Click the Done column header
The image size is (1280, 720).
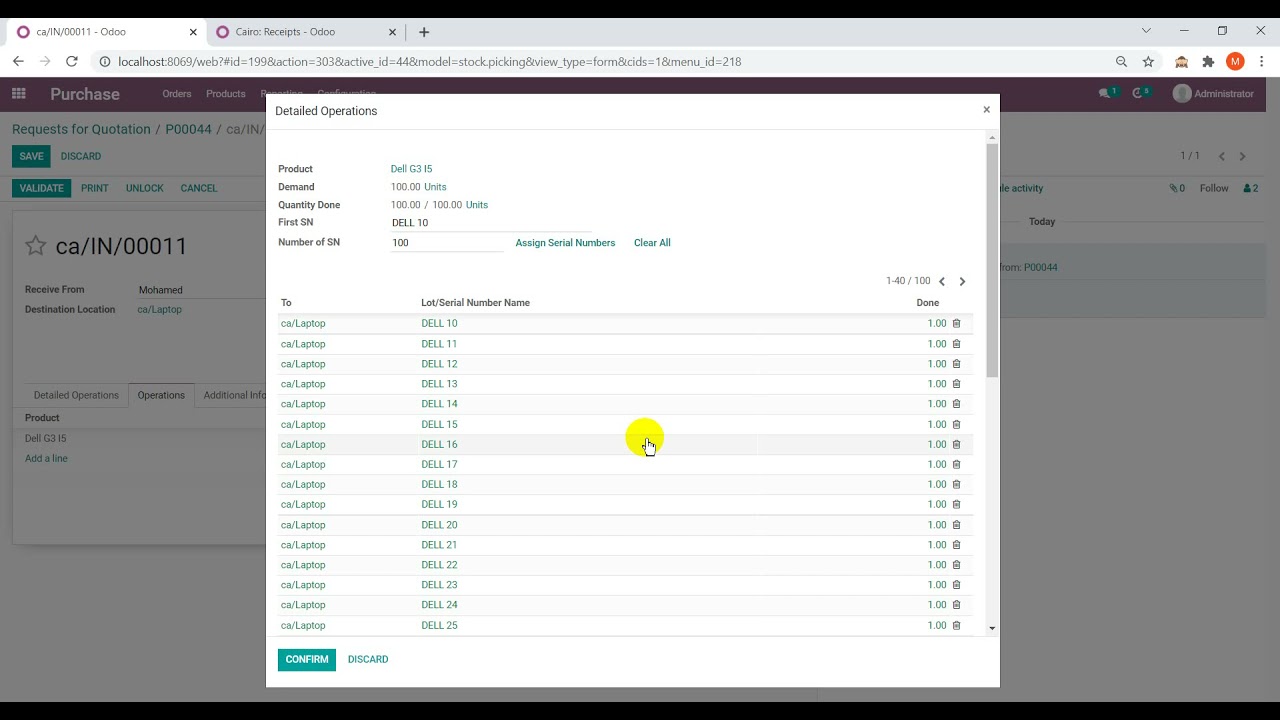point(928,303)
